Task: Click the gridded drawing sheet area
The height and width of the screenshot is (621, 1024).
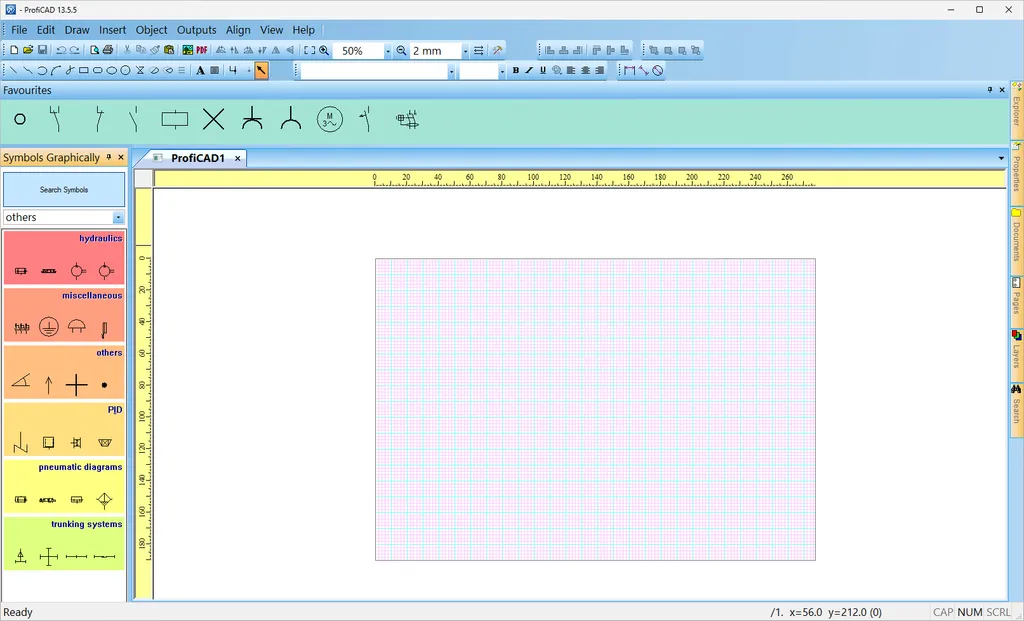Action: (595, 409)
